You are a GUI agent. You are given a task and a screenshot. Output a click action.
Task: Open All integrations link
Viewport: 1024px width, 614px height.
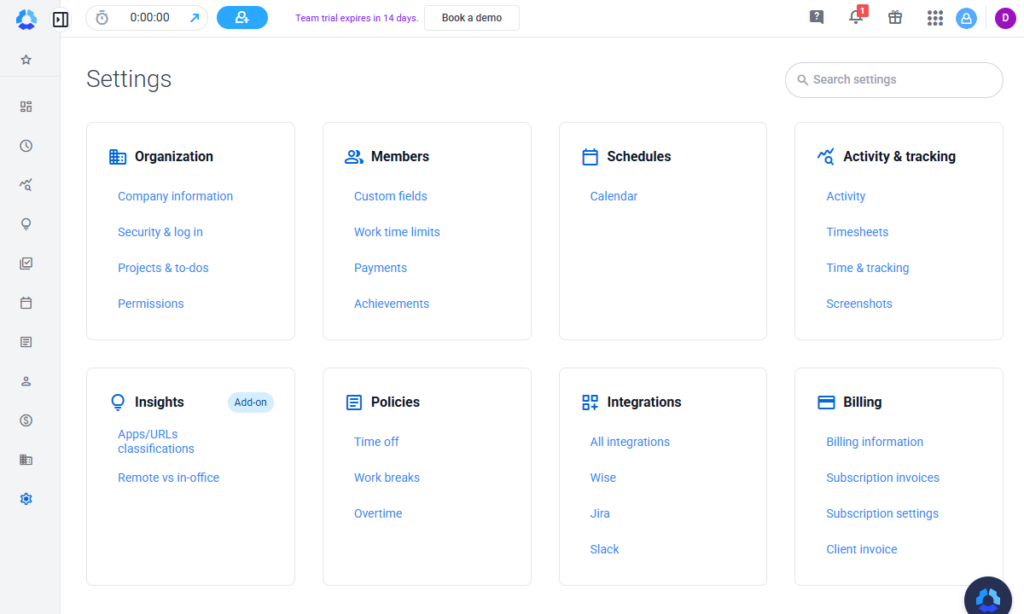click(x=630, y=442)
